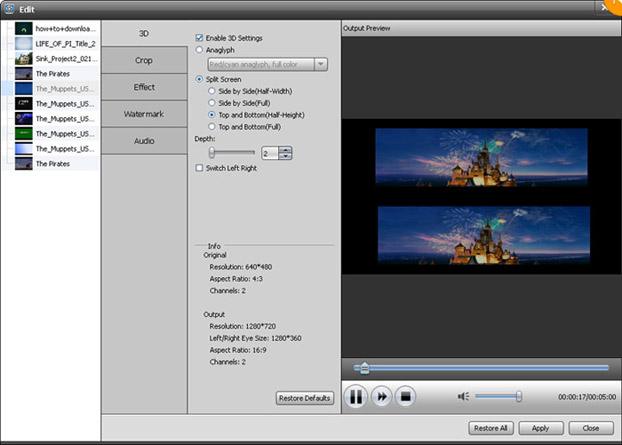
Task: Click the Restore Defaults button
Action: click(305, 398)
